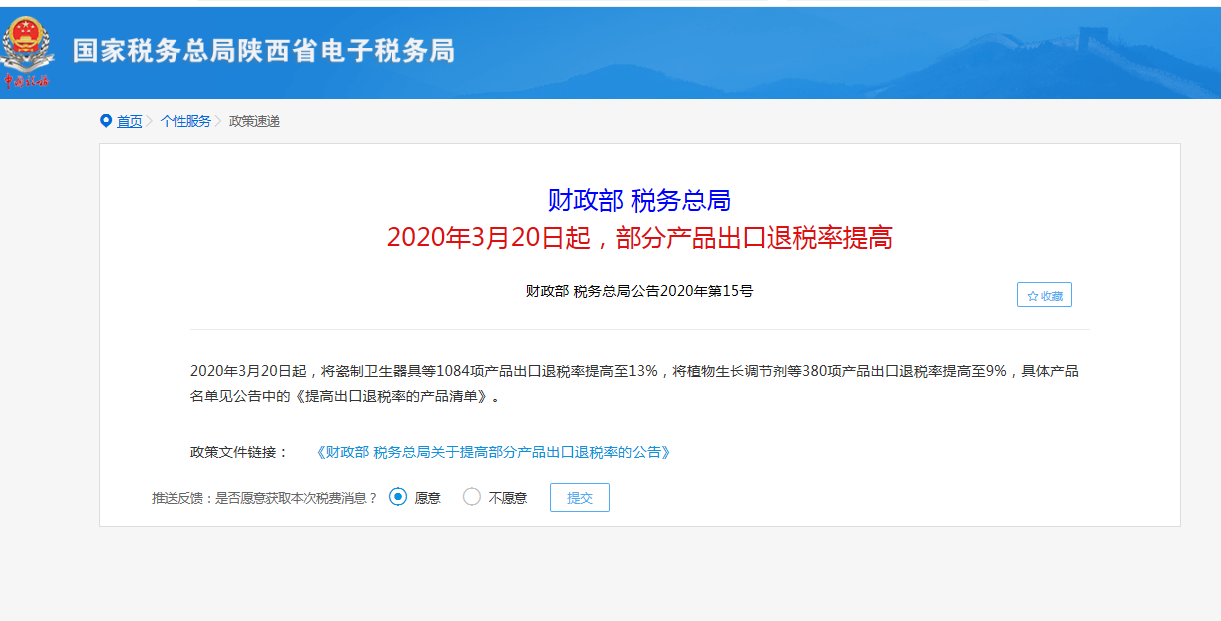The height and width of the screenshot is (621, 1221).
Task: Select the 不愿意 radio button
Action: click(x=472, y=496)
